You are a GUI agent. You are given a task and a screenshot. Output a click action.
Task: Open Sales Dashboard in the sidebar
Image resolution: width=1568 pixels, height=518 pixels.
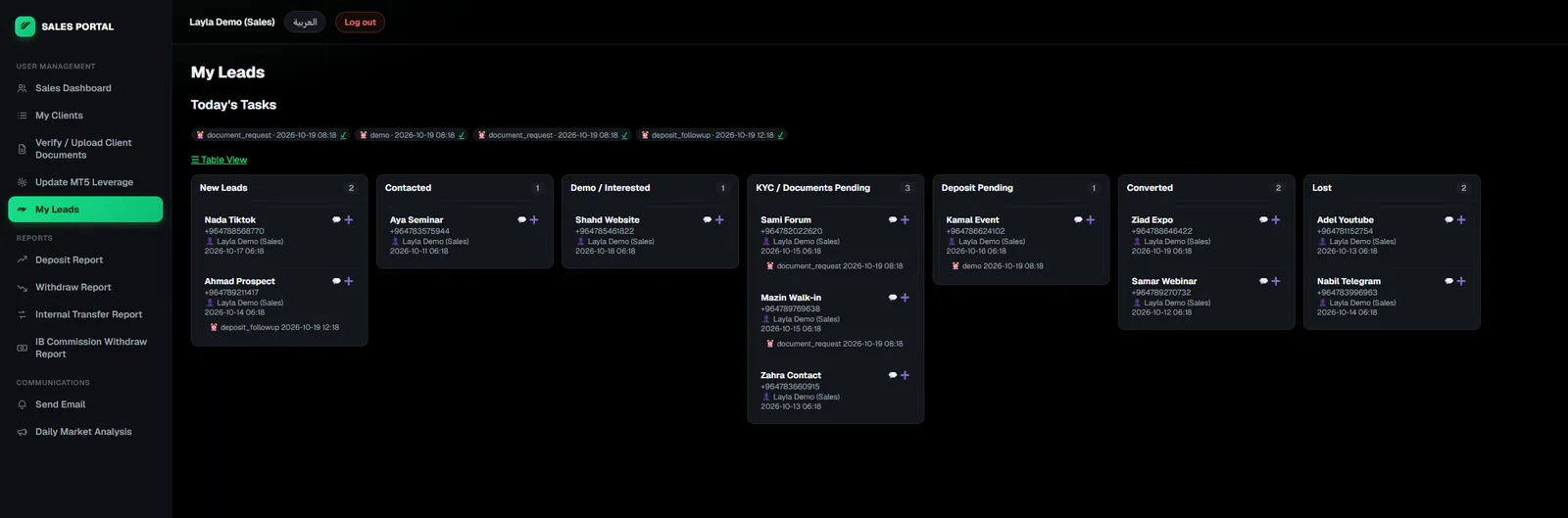tap(85, 88)
